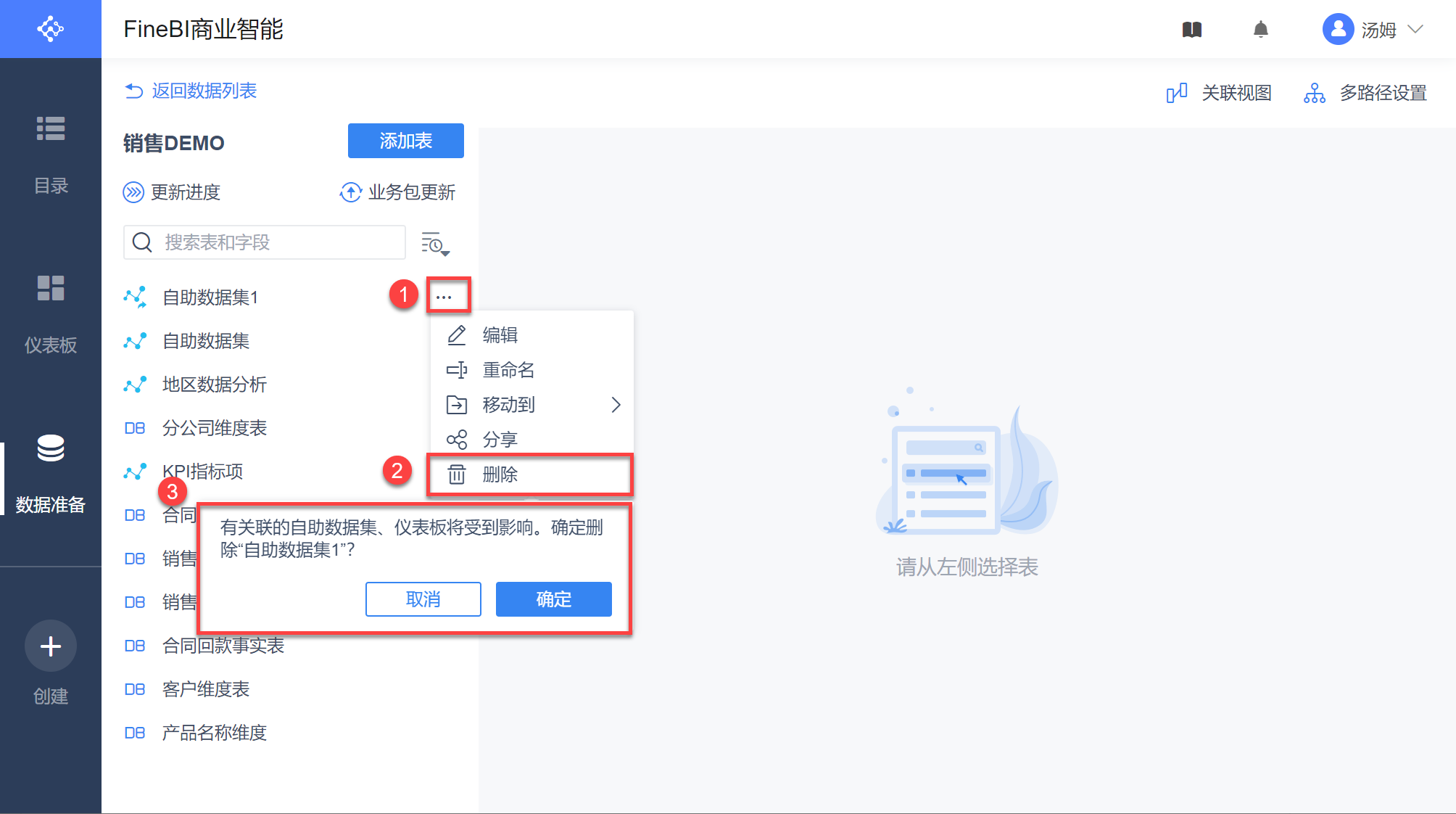Viewport: 1456px width, 814px height.
Task: Click the 创建 plus icon
Action: [x=51, y=646]
